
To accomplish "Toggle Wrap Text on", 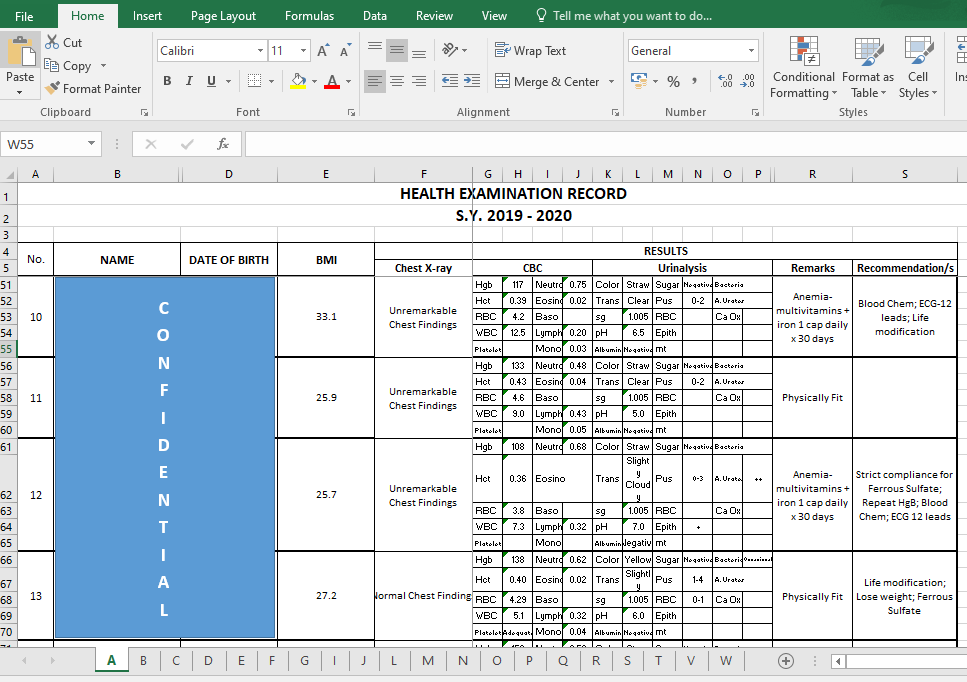I will click(x=530, y=51).
